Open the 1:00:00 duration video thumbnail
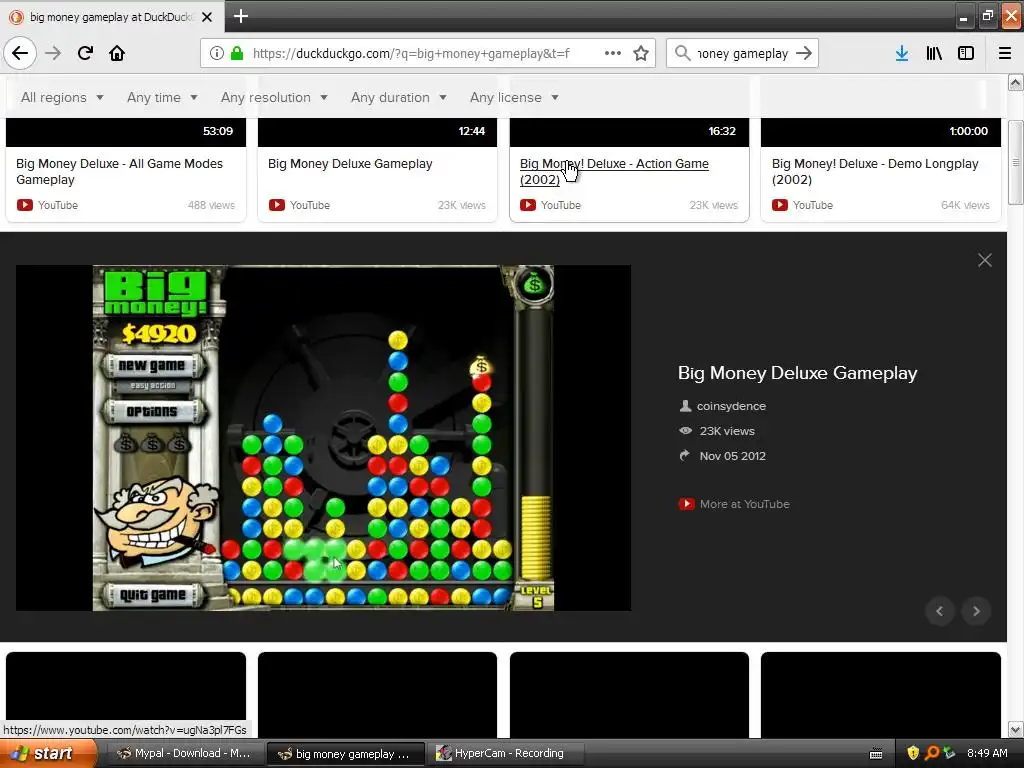Screen dimensions: 1024x768 tap(881, 132)
